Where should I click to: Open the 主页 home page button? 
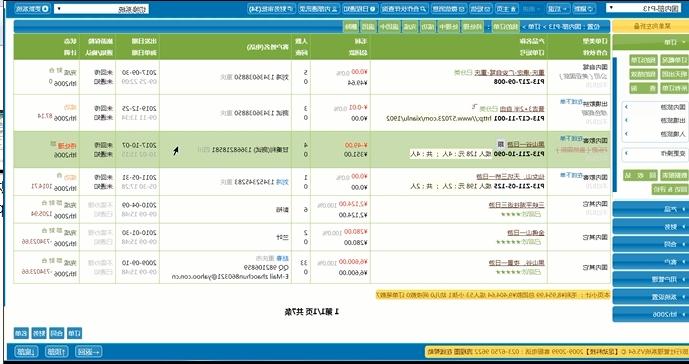pos(507,8)
